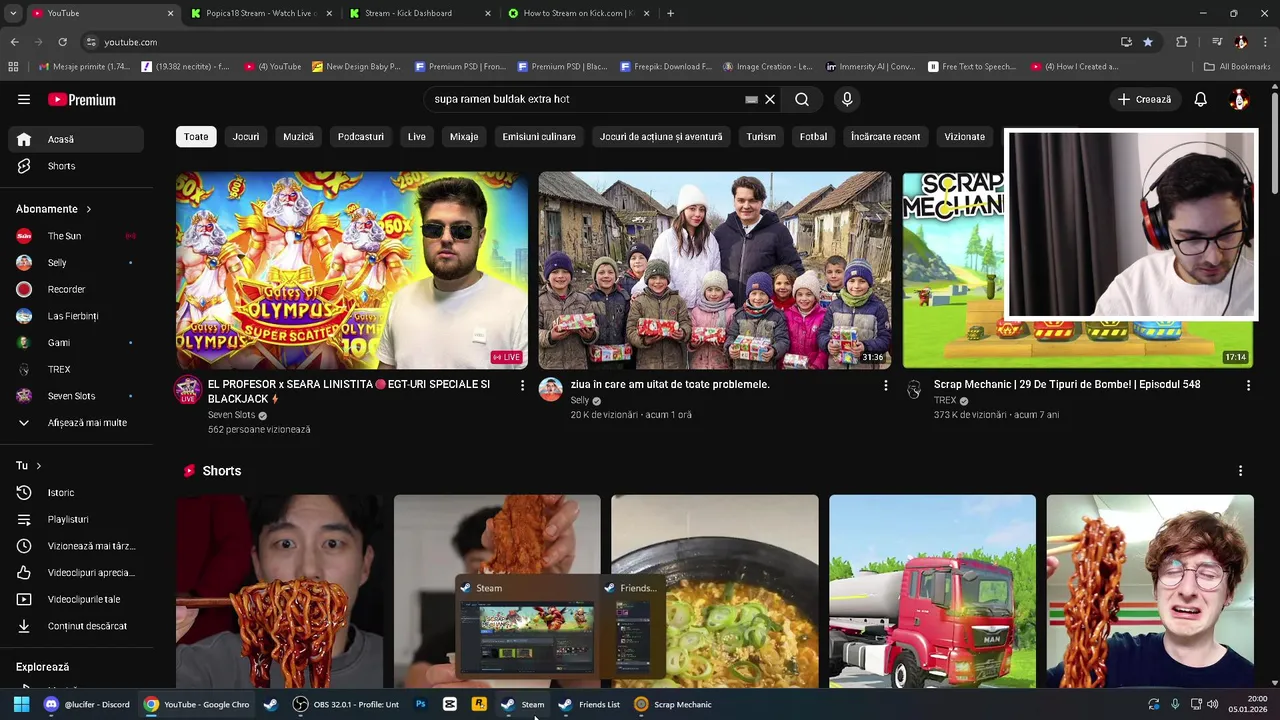Open a new browser tab

[670, 13]
